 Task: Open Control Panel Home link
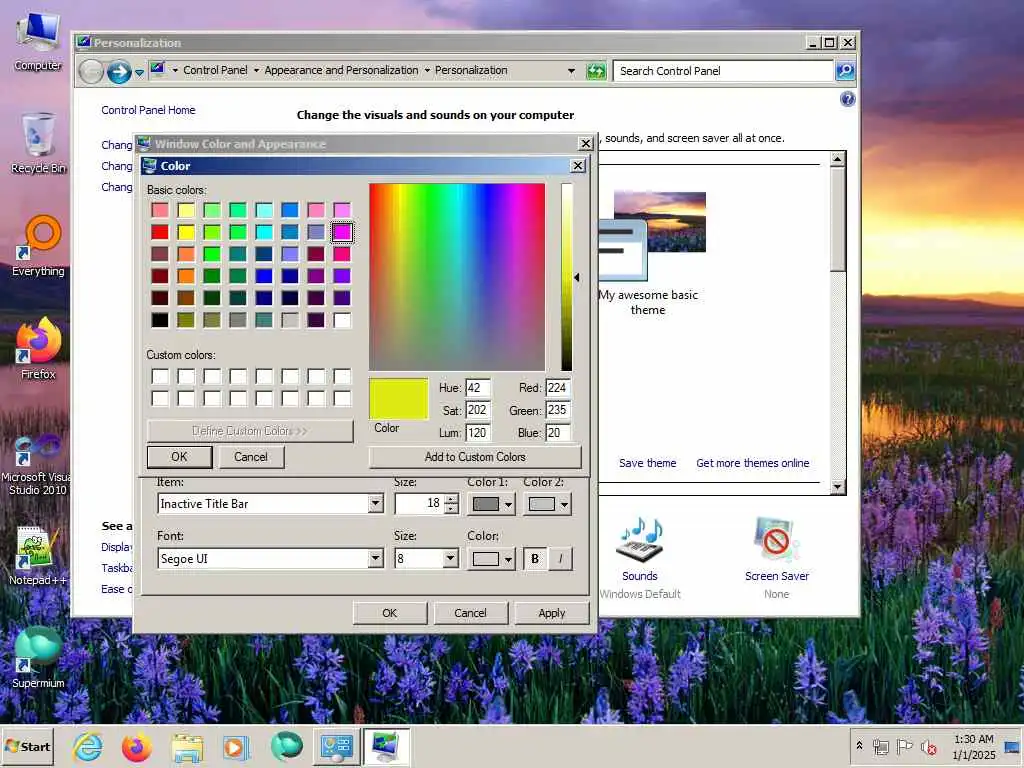[148, 110]
